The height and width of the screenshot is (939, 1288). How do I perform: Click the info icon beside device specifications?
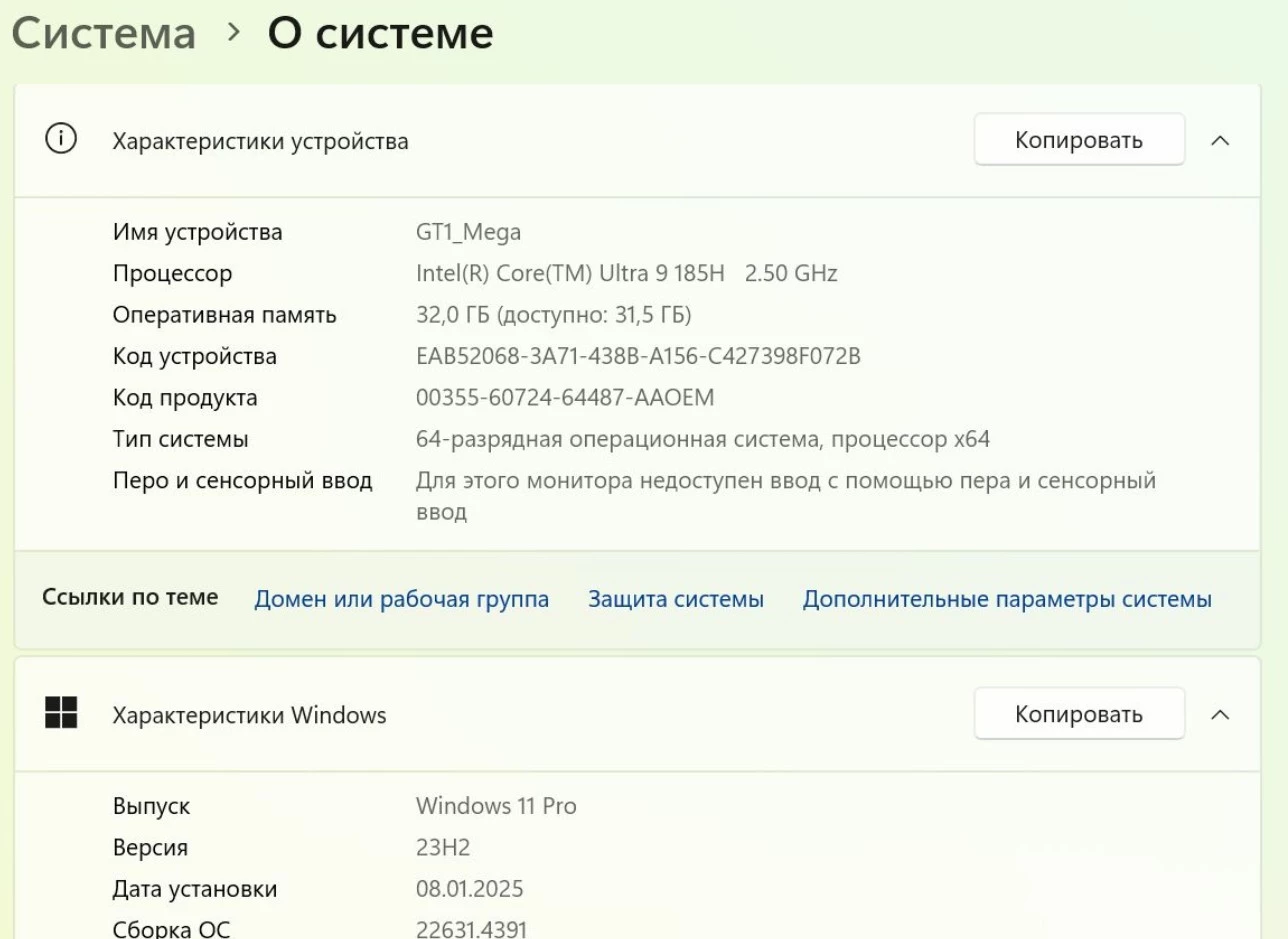(x=61, y=140)
